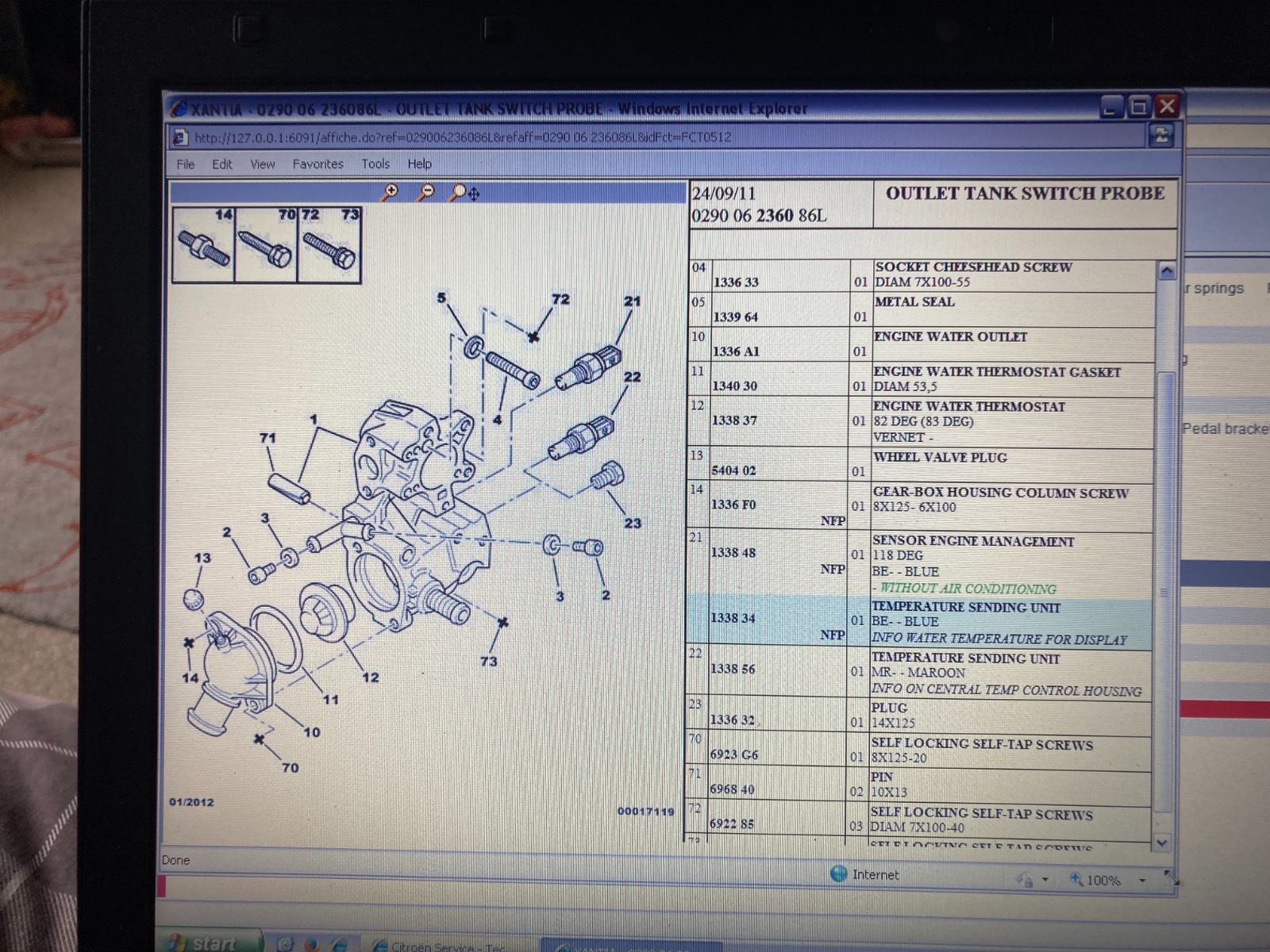Click the magnifier with move arrows icon
Screen dimensions: 1270x952
464,193
